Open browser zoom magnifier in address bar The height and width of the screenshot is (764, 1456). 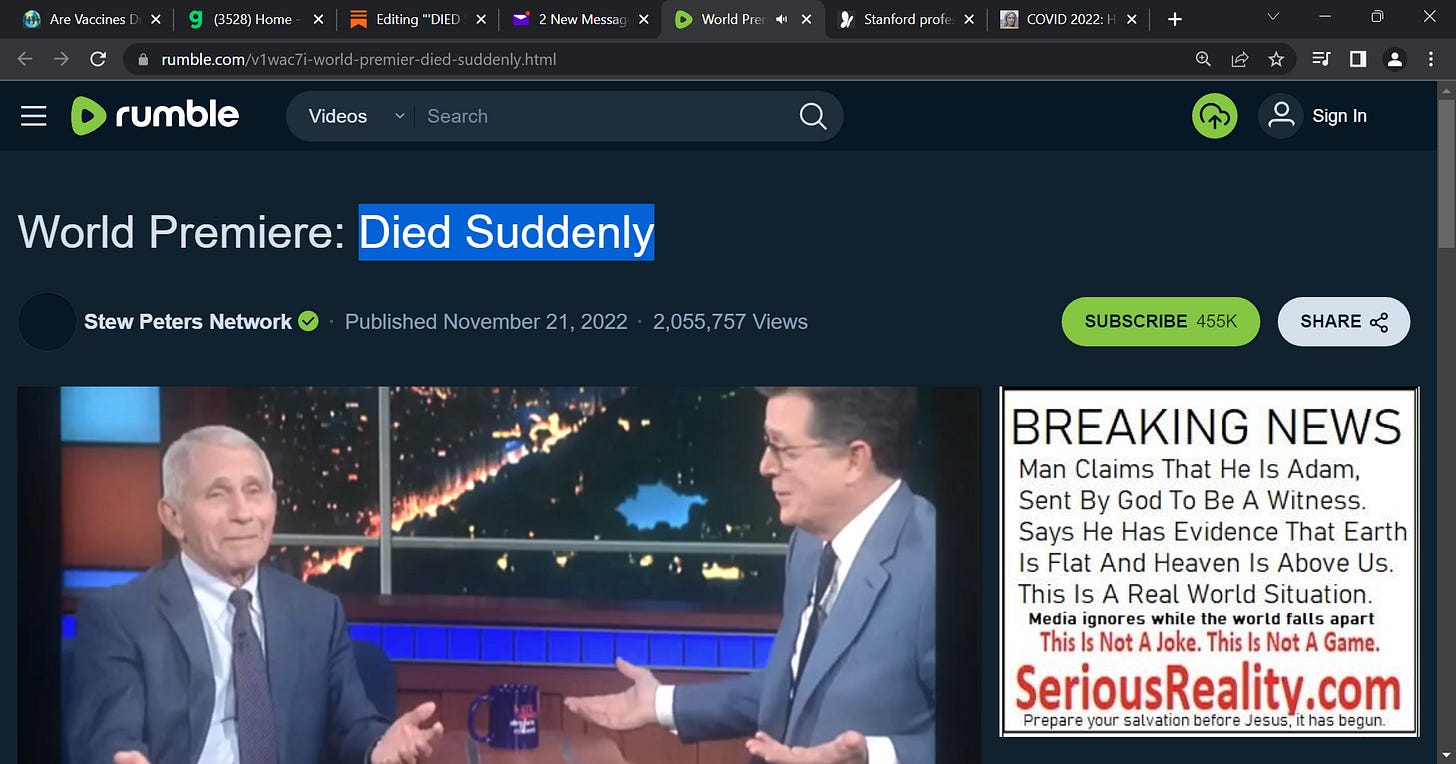1204,59
